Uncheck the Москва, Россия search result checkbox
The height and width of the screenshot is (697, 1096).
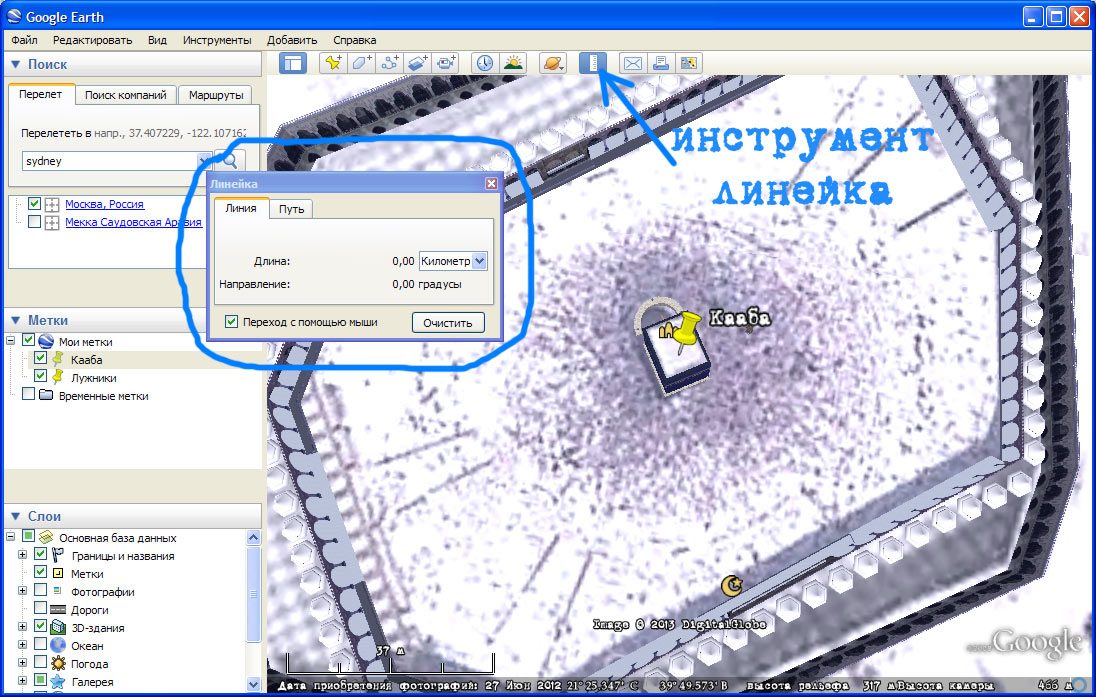point(34,204)
